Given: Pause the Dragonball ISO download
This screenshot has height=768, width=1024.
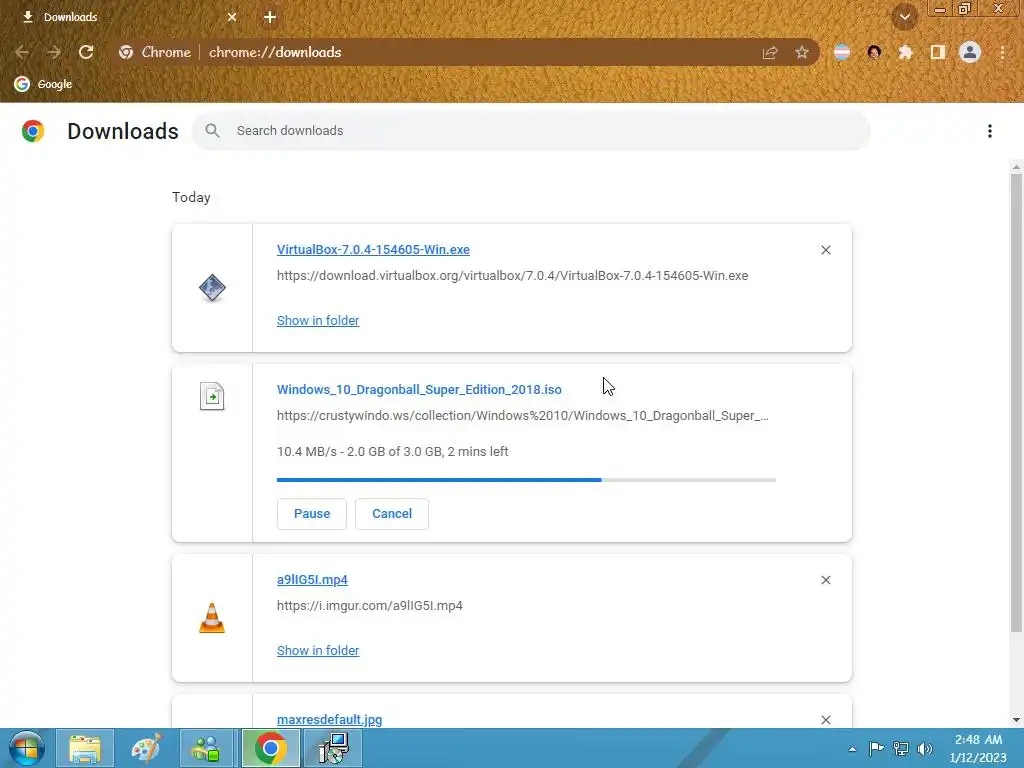Looking at the screenshot, I should click(312, 514).
